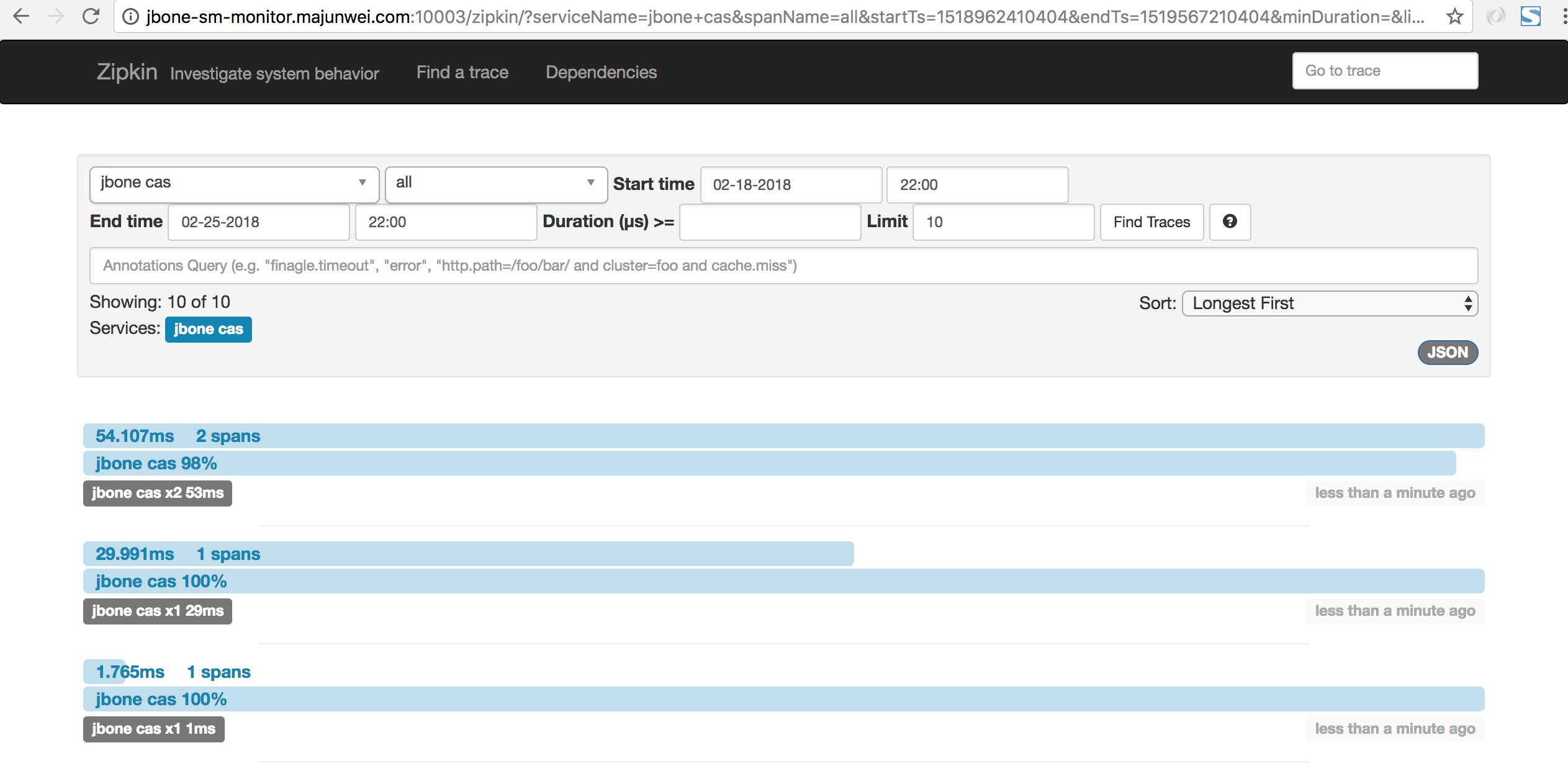The width and height of the screenshot is (1568, 766).
Task: Click the site info icon in address bar
Action: pyautogui.click(x=130, y=16)
